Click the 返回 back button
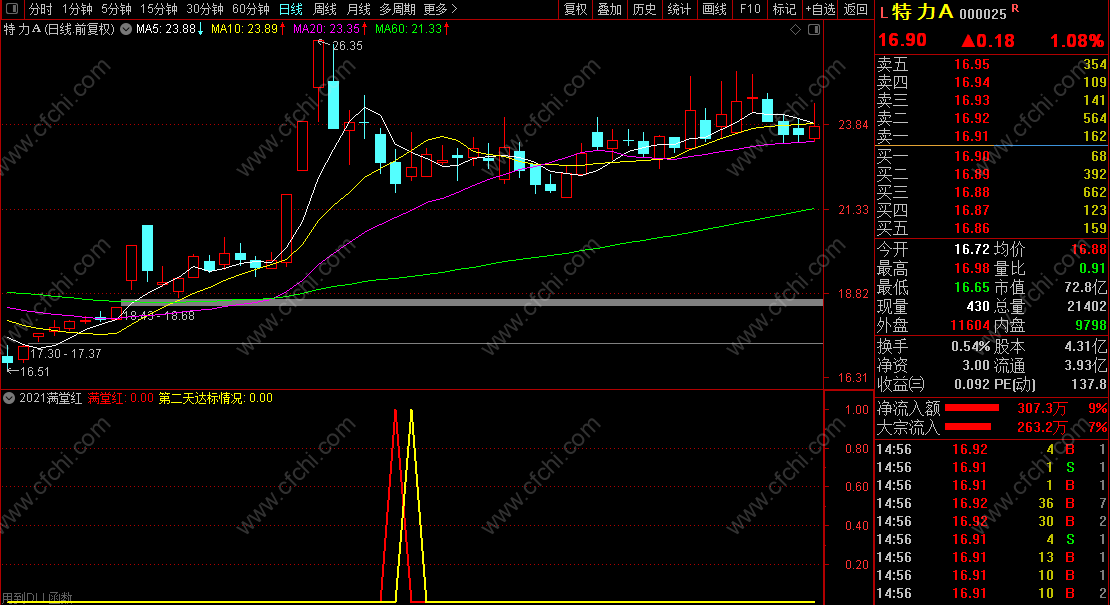Screen dimensions: 1110x605 pos(856,9)
